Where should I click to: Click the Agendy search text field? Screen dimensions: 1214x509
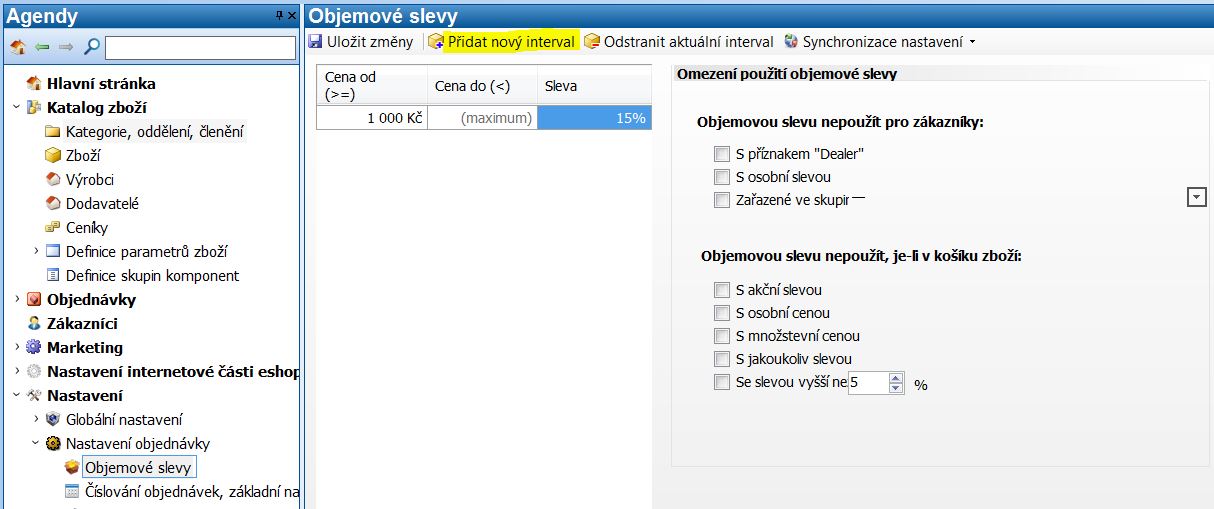point(198,47)
